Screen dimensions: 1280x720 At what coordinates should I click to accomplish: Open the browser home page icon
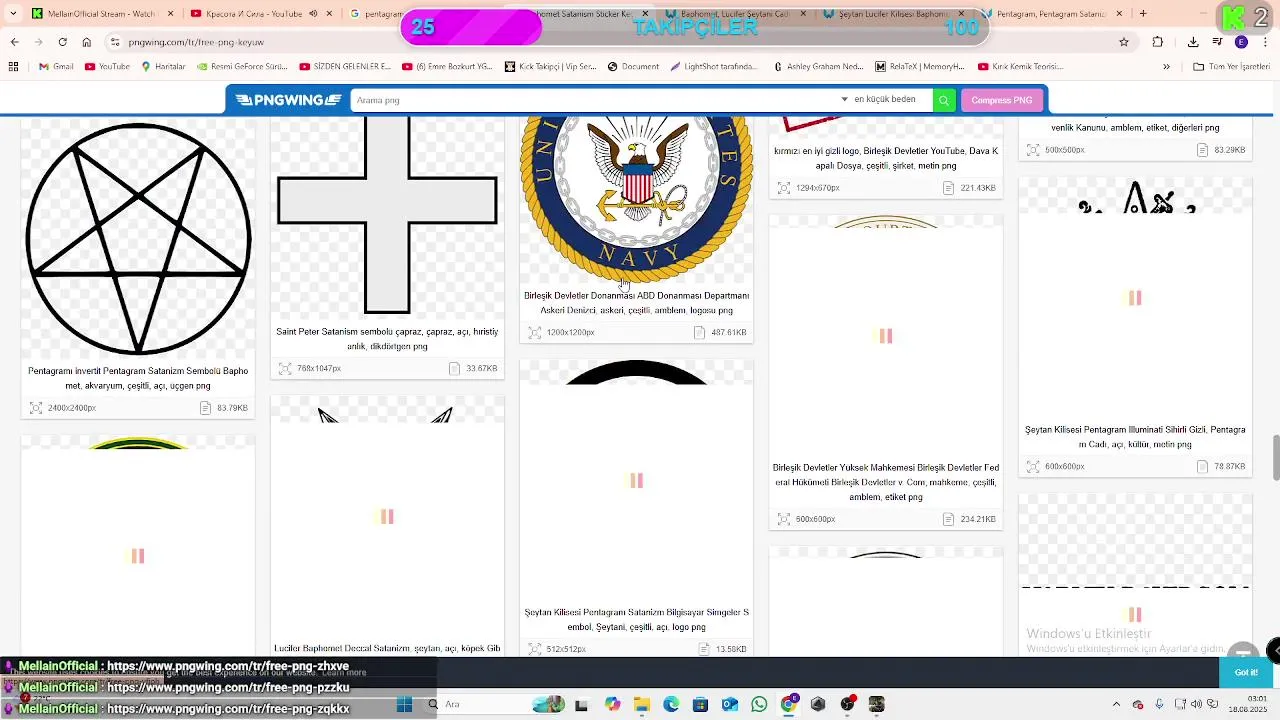coord(87,42)
